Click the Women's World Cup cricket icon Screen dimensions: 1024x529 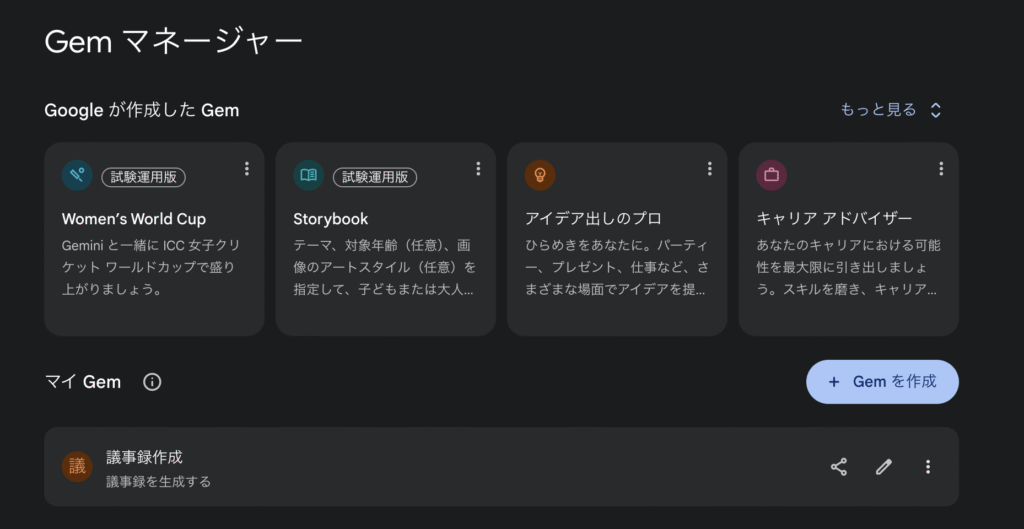click(77, 176)
